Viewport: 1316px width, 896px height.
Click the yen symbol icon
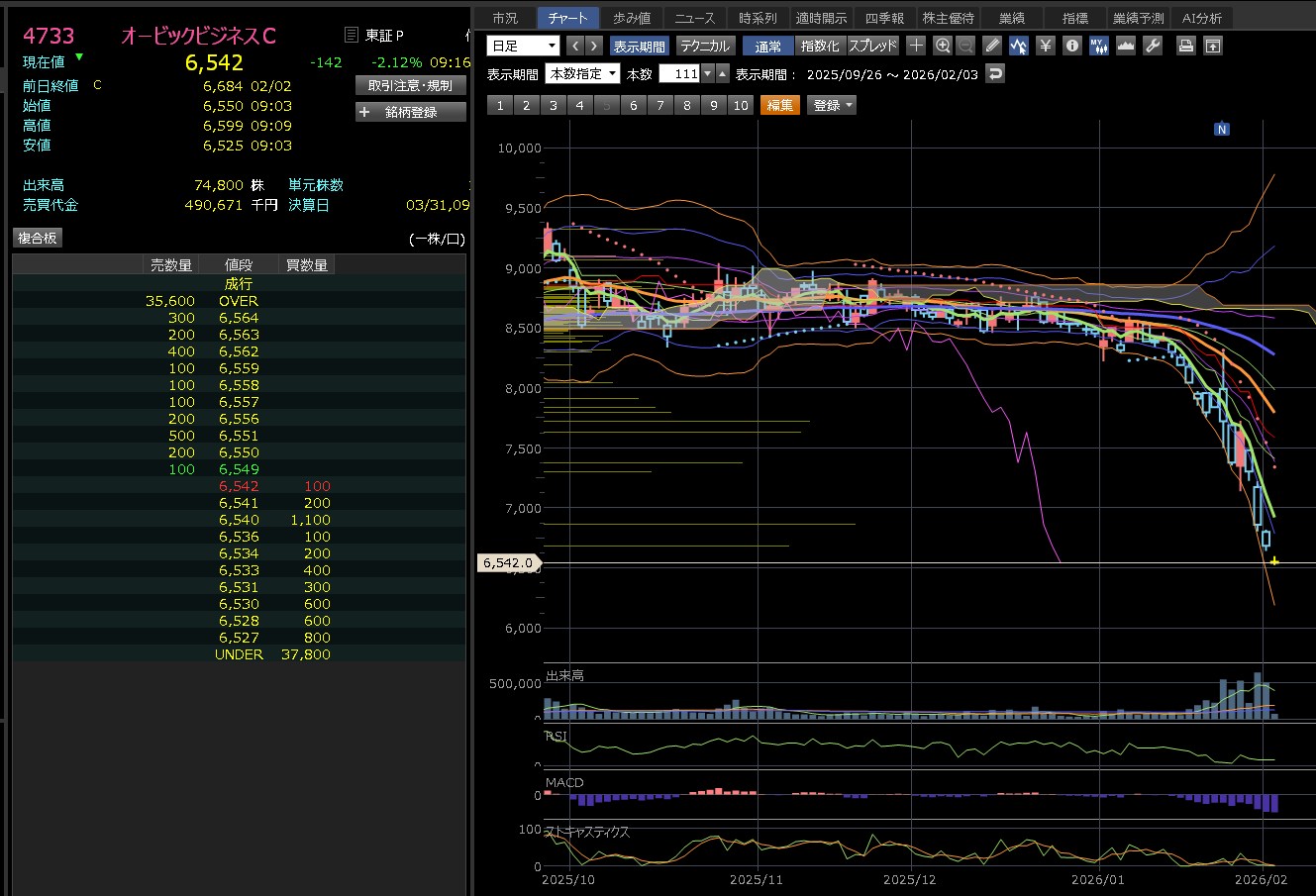(x=1045, y=46)
